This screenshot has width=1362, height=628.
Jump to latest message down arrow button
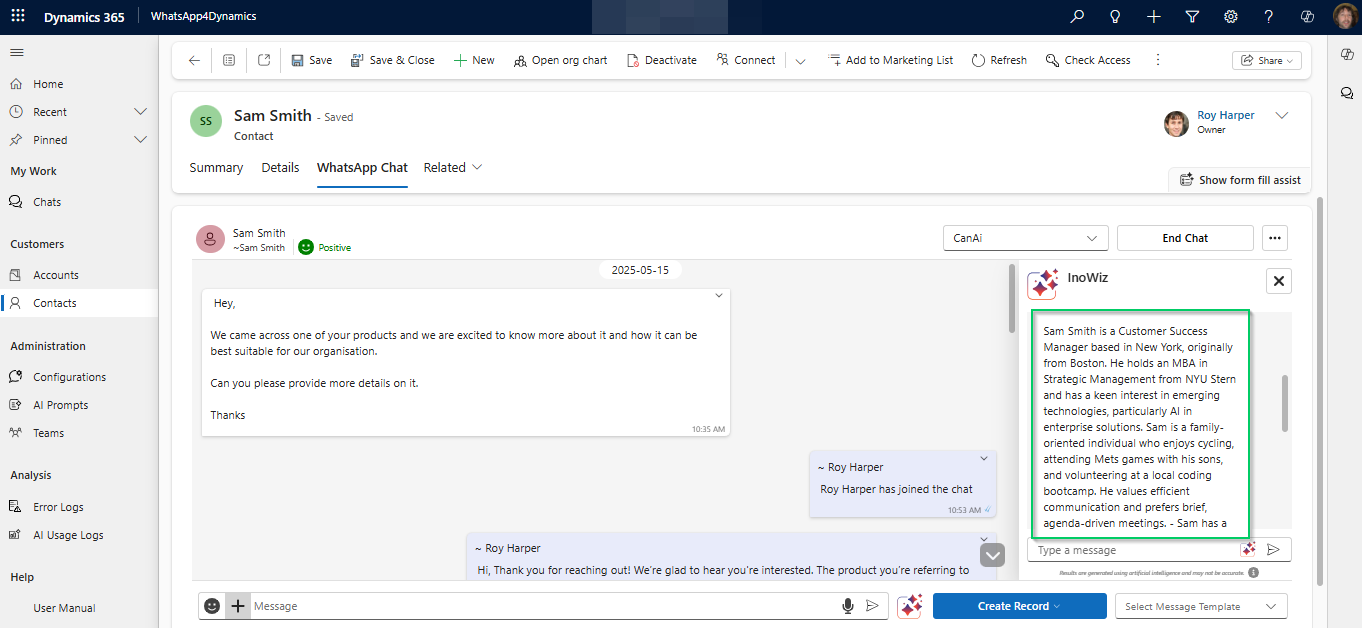[x=992, y=554]
